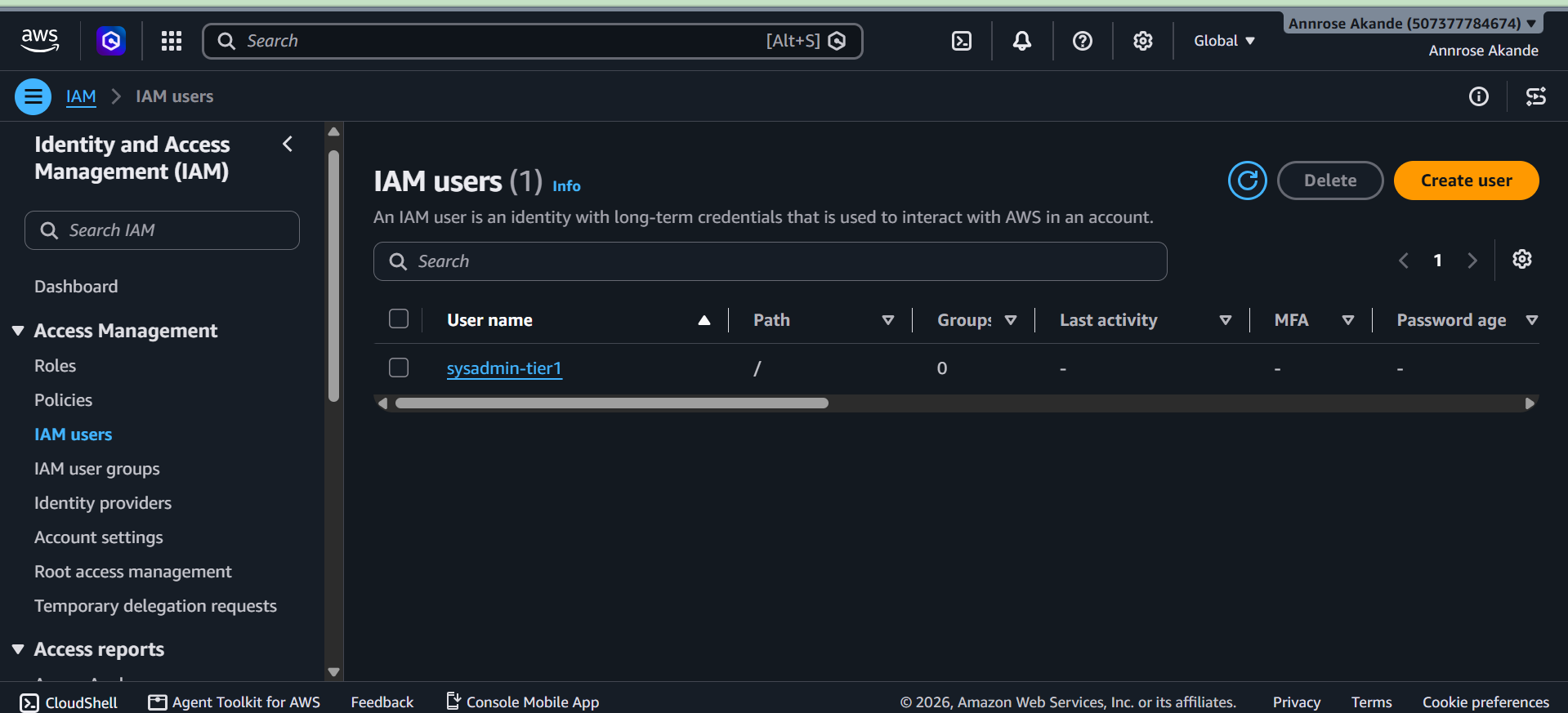Screen dimensions: 1568x713
Task: Collapse the IAM sidebar with the chevron
Action: [288, 145]
